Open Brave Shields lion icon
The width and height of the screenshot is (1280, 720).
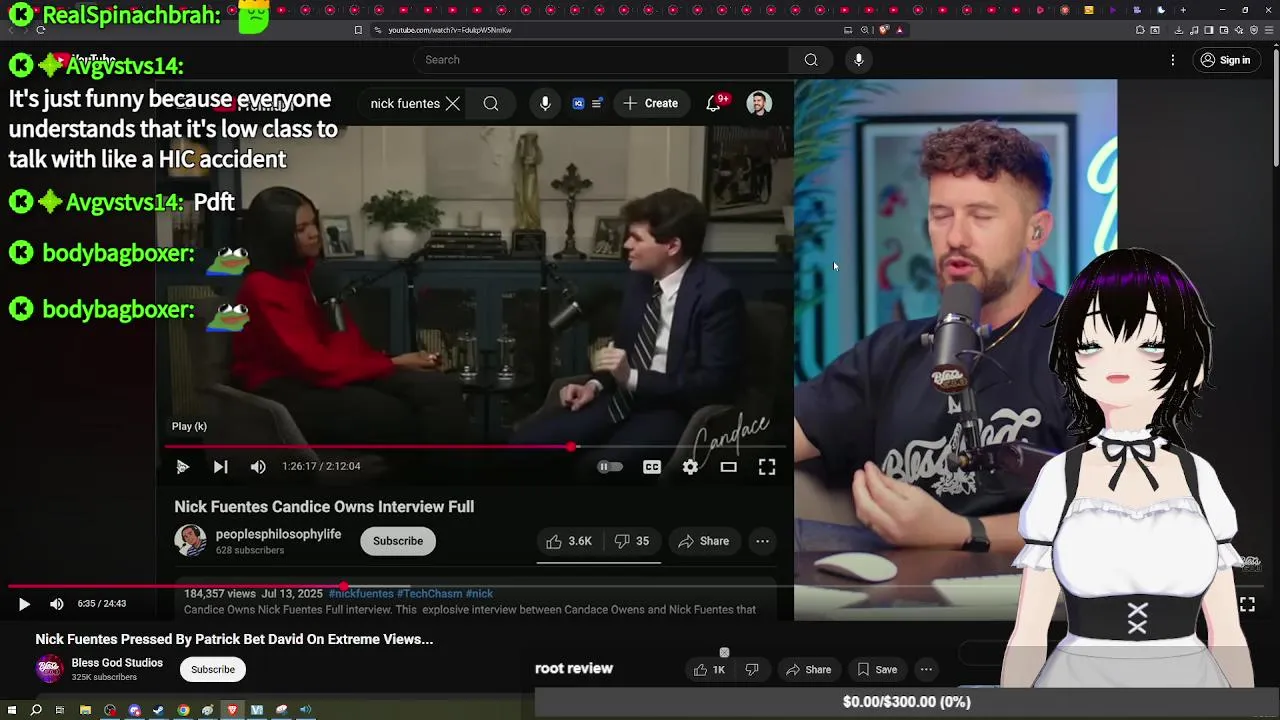[883, 30]
